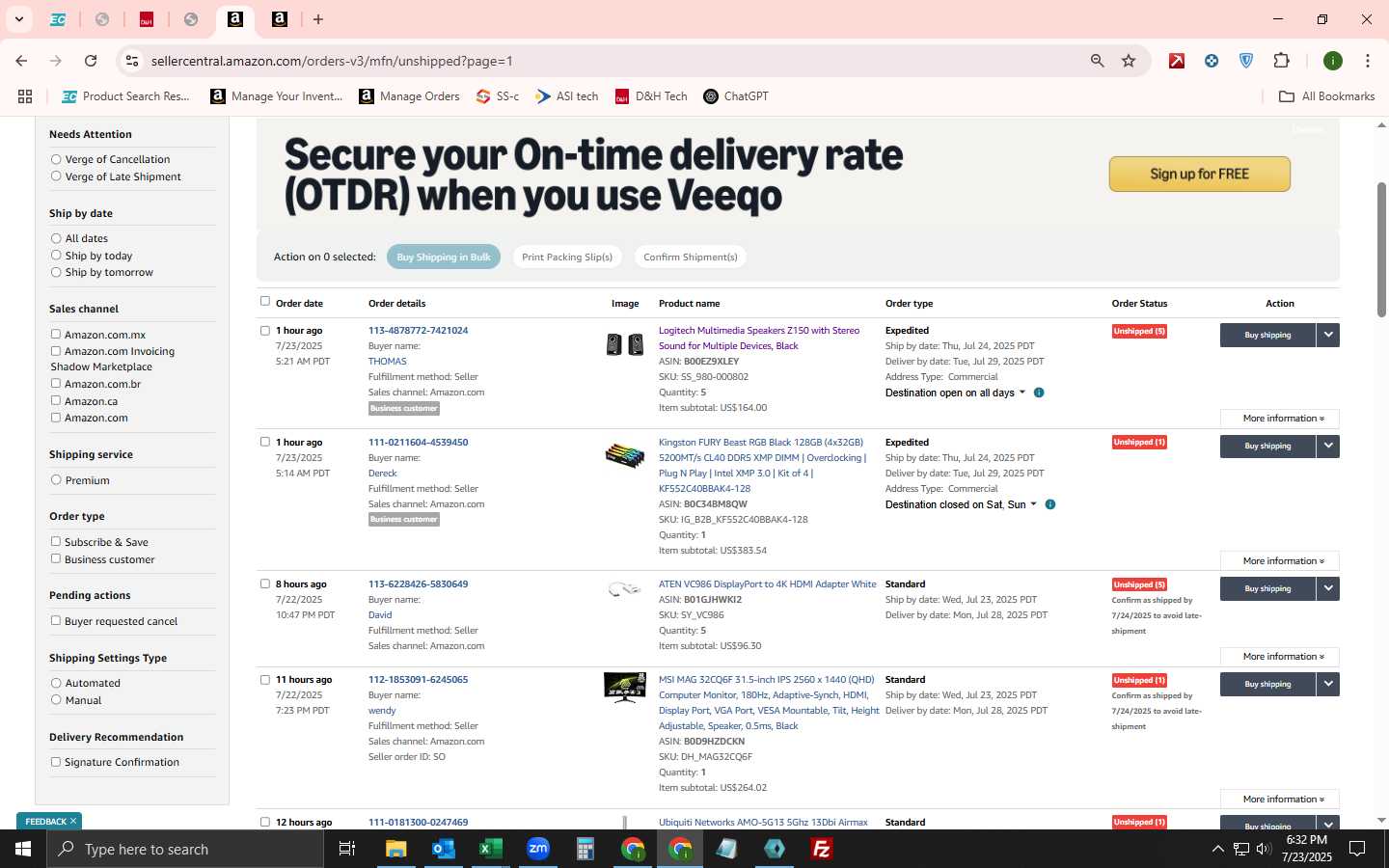1389x868 pixels.
Task: Select Ship by tomorrow radio option
Action: (56, 272)
